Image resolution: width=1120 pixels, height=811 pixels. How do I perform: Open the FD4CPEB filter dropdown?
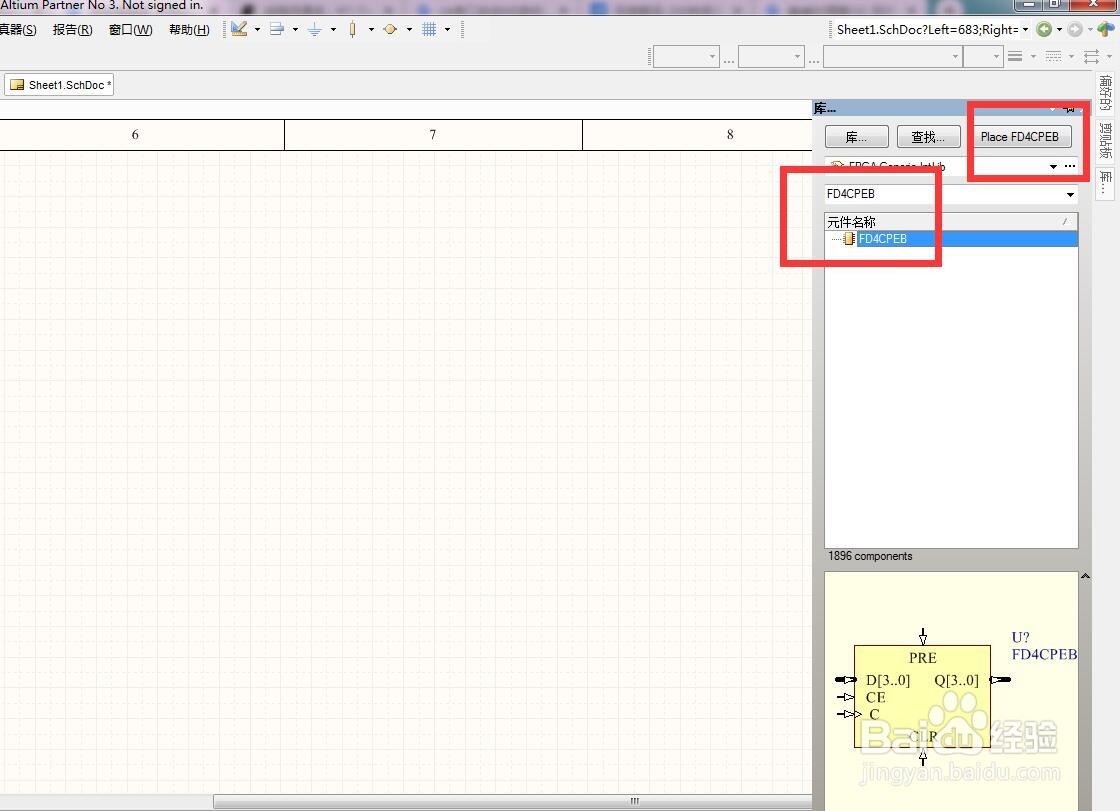coord(1070,194)
